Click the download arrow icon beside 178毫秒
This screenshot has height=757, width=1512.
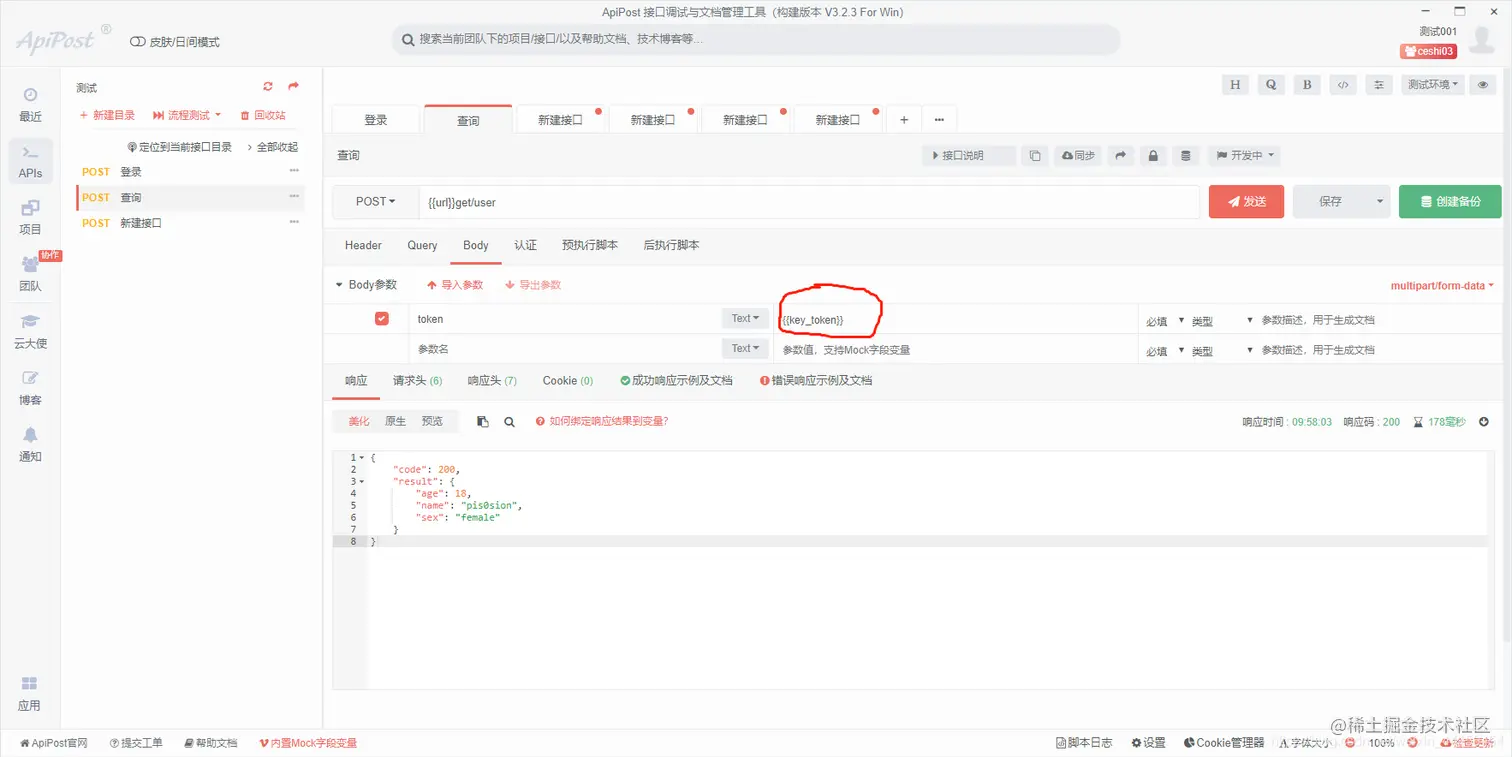point(1484,422)
